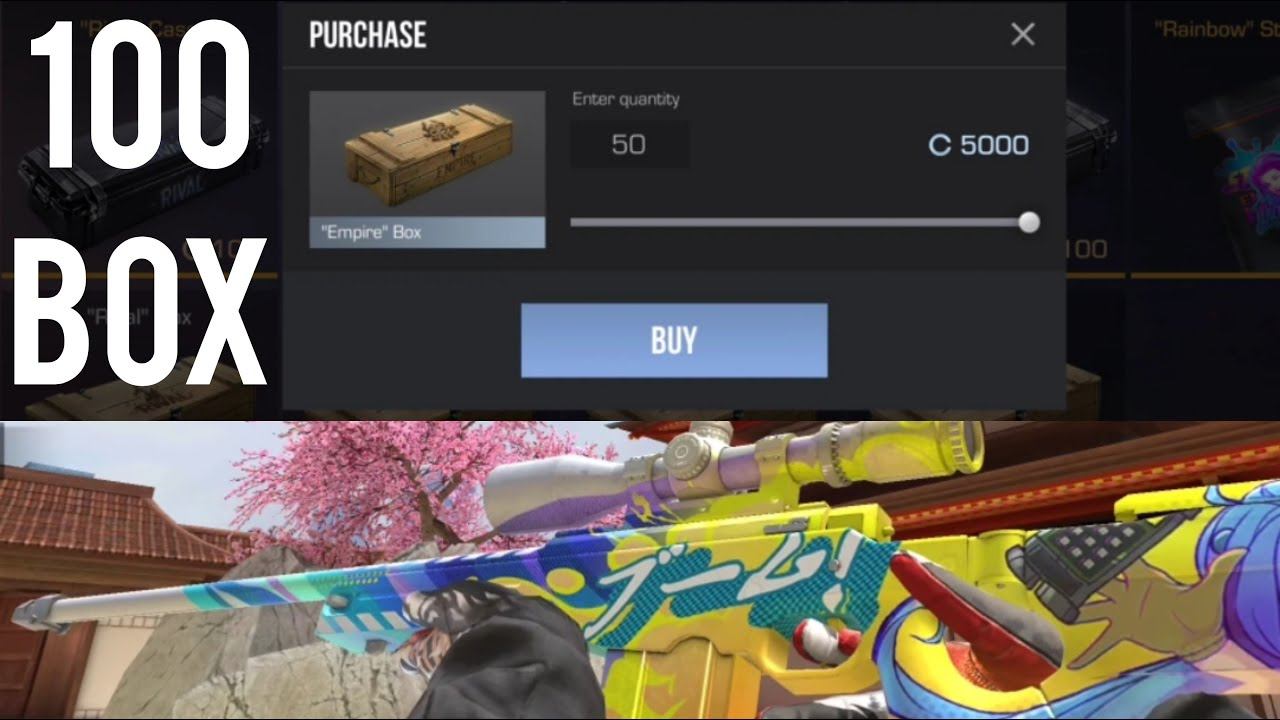Screen dimensions: 1280x720
Task: Click the quantity slider handle
Action: pos(1028,222)
